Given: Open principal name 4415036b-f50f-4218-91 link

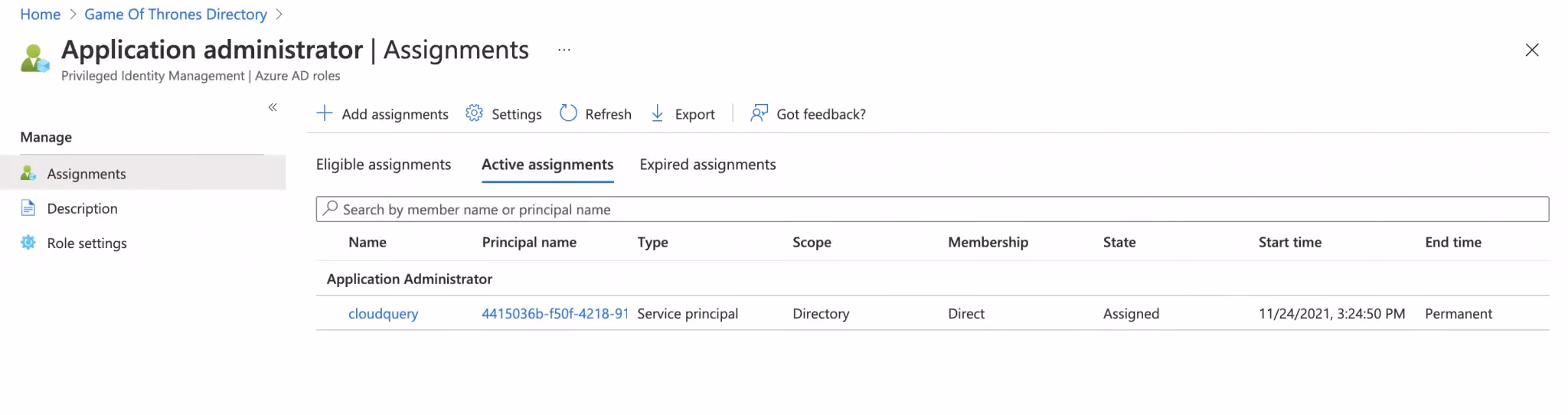Looking at the screenshot, I should point(555,313).
